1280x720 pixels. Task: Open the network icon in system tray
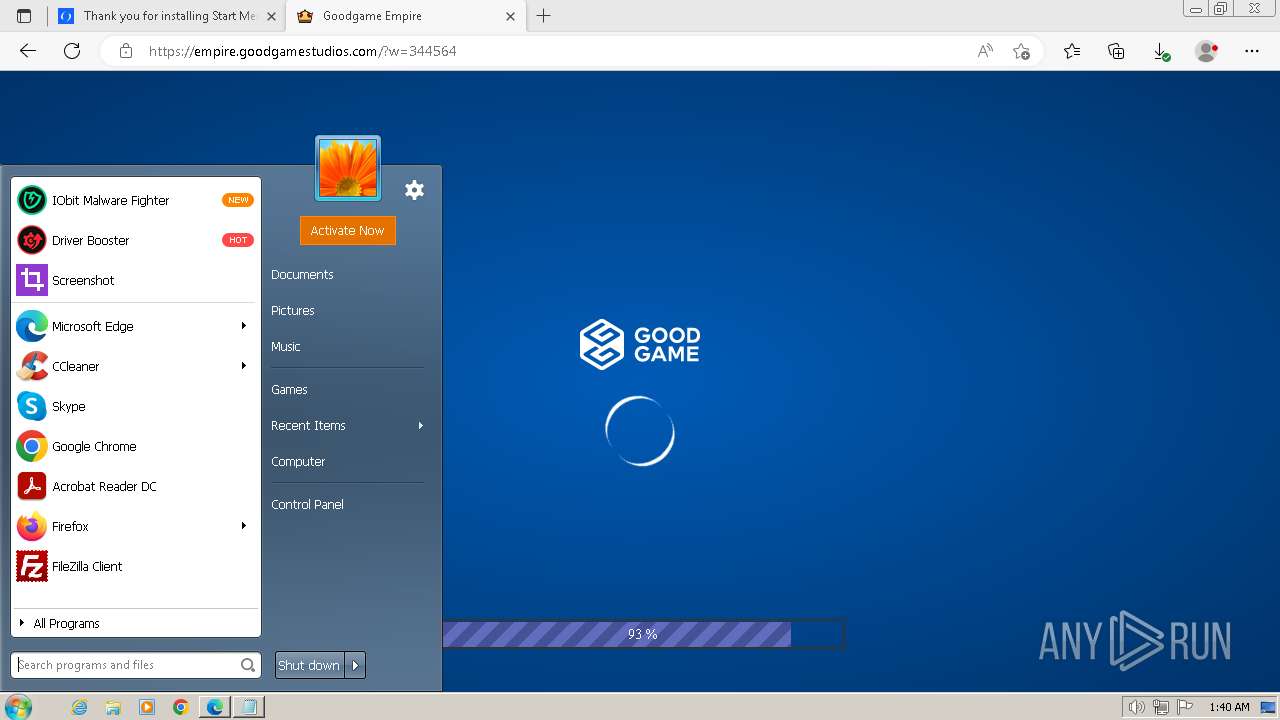tap(1162, 707)
